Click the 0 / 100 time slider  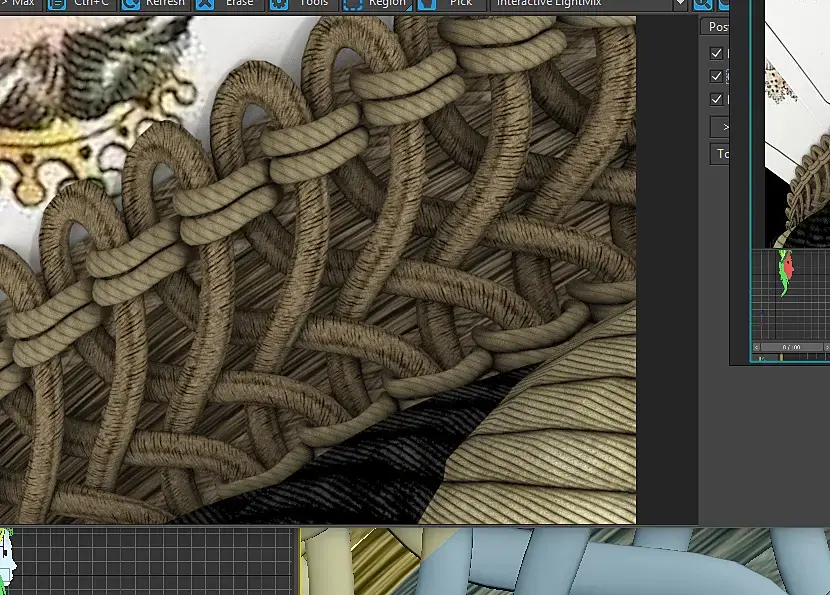(x=791, y=347)
